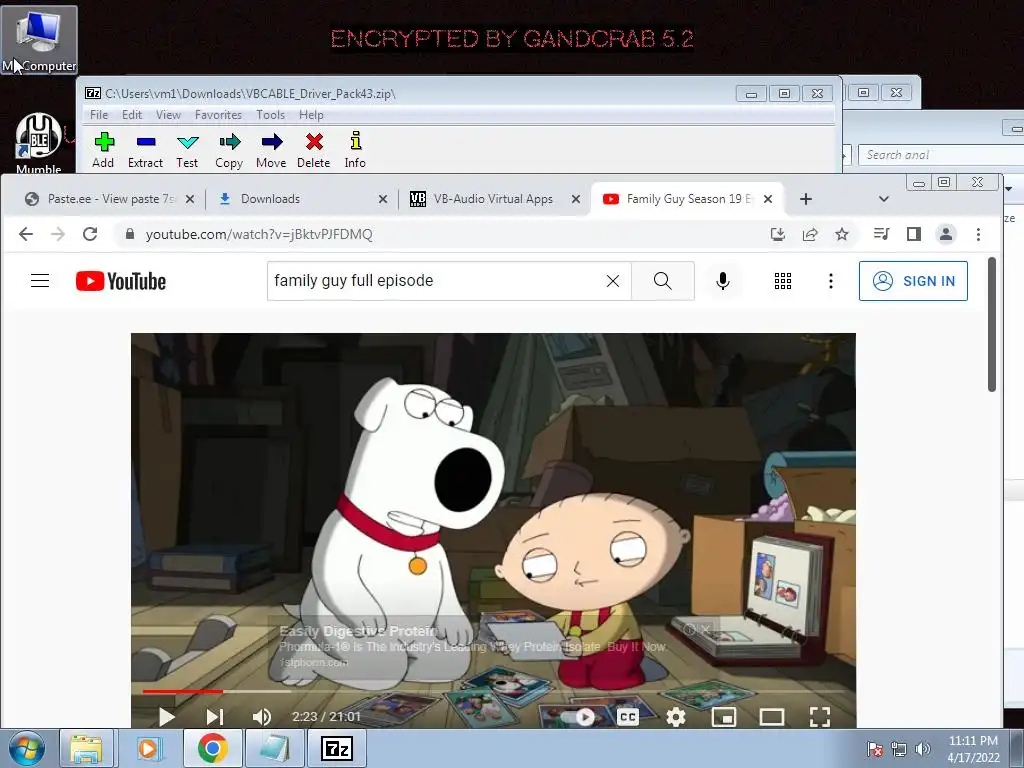Click the Delete icon in 7-Zip toolbar
The width and height of the screenshot is (1024, 768).
[x=313, y=151]
